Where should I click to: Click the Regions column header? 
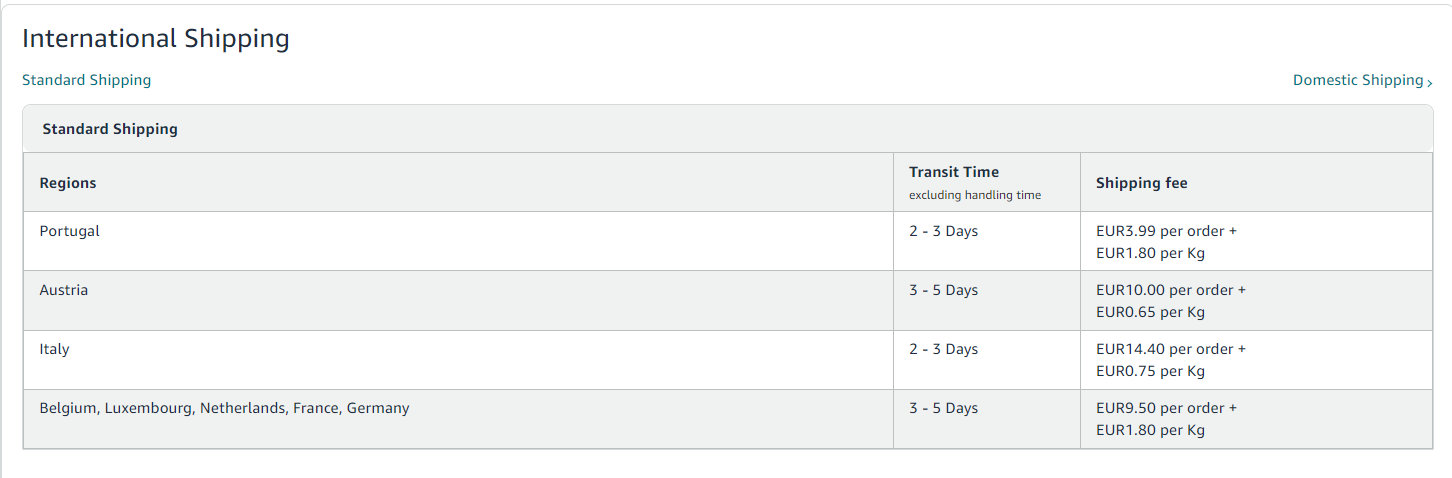point(68,183)
